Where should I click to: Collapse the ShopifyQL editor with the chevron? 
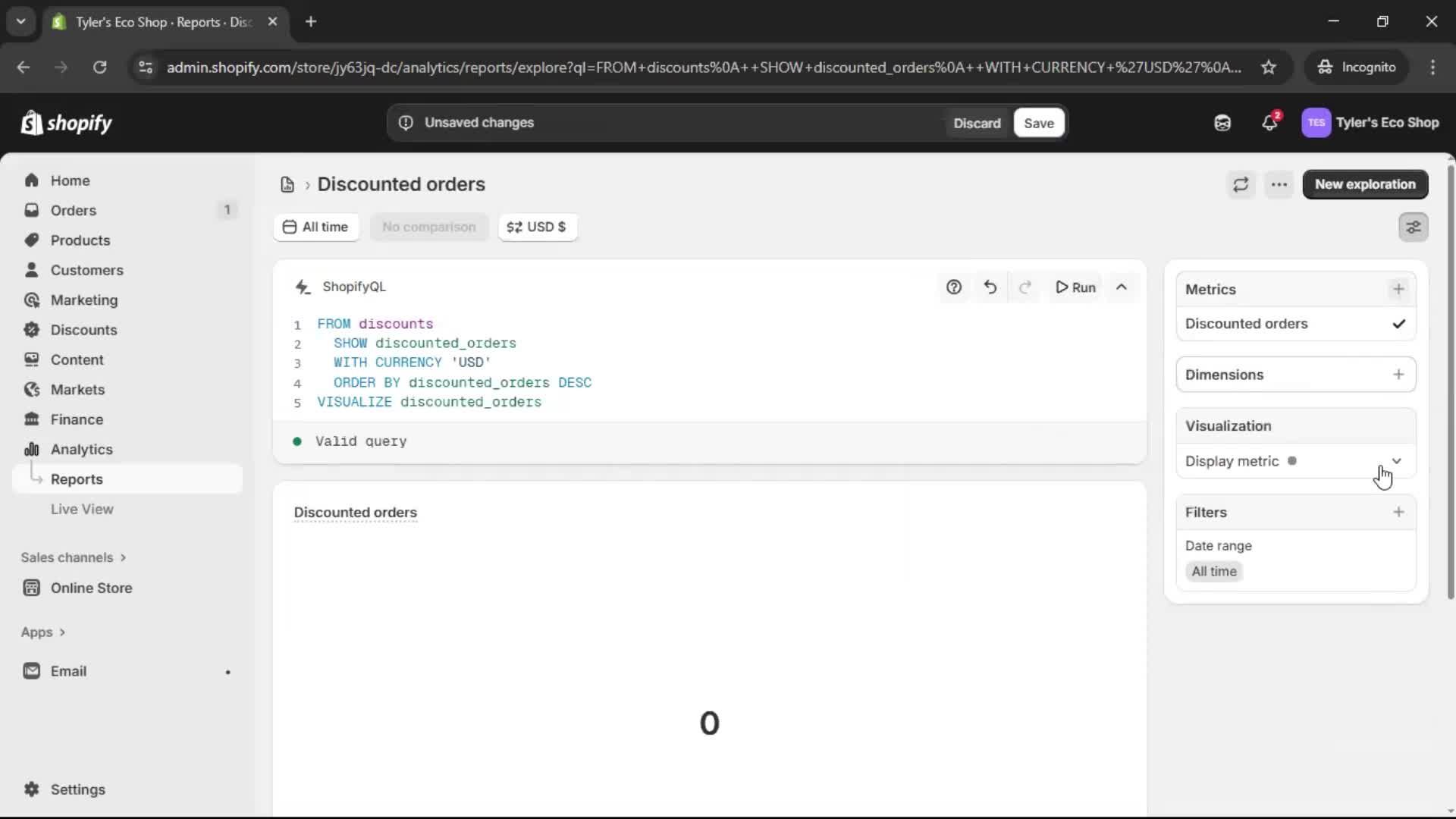pos(1122,287)
